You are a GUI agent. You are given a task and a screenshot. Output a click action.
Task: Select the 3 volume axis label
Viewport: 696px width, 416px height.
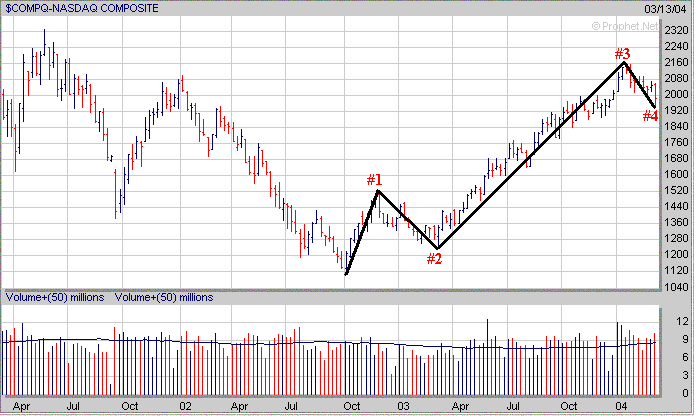[x=685, y=375]
